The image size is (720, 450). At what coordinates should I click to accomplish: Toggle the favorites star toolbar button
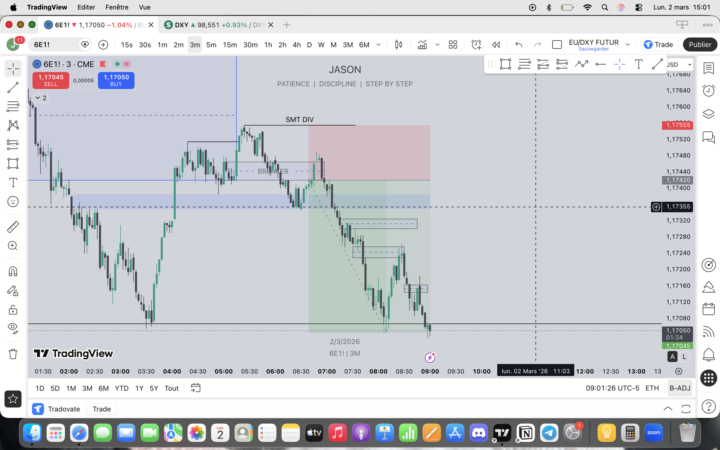(13, 399)
